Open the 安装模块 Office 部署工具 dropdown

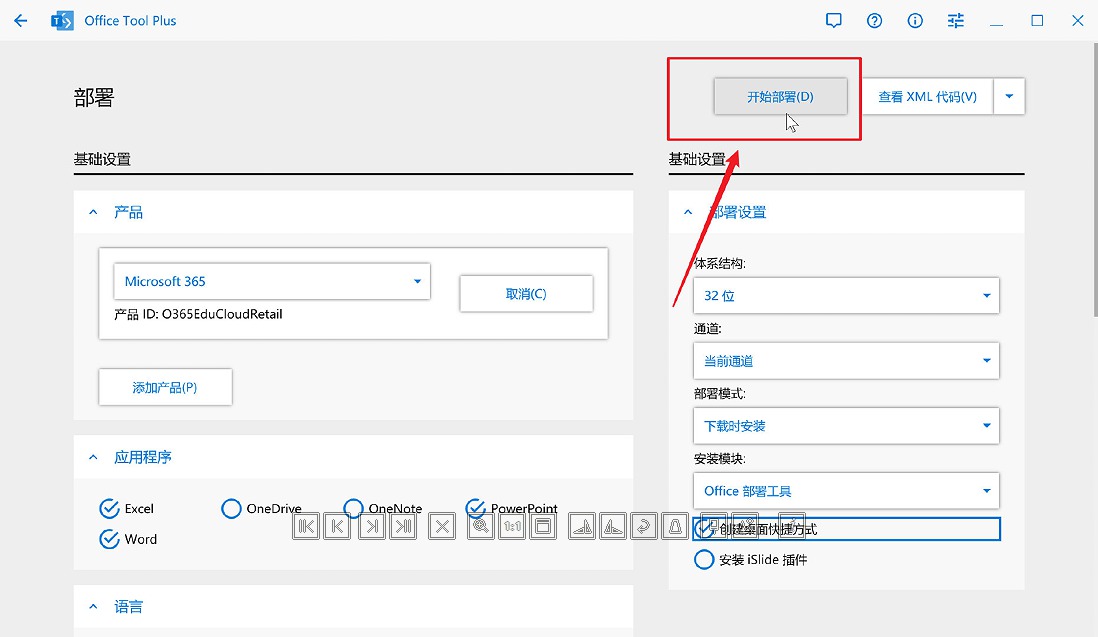coord(846,491)
